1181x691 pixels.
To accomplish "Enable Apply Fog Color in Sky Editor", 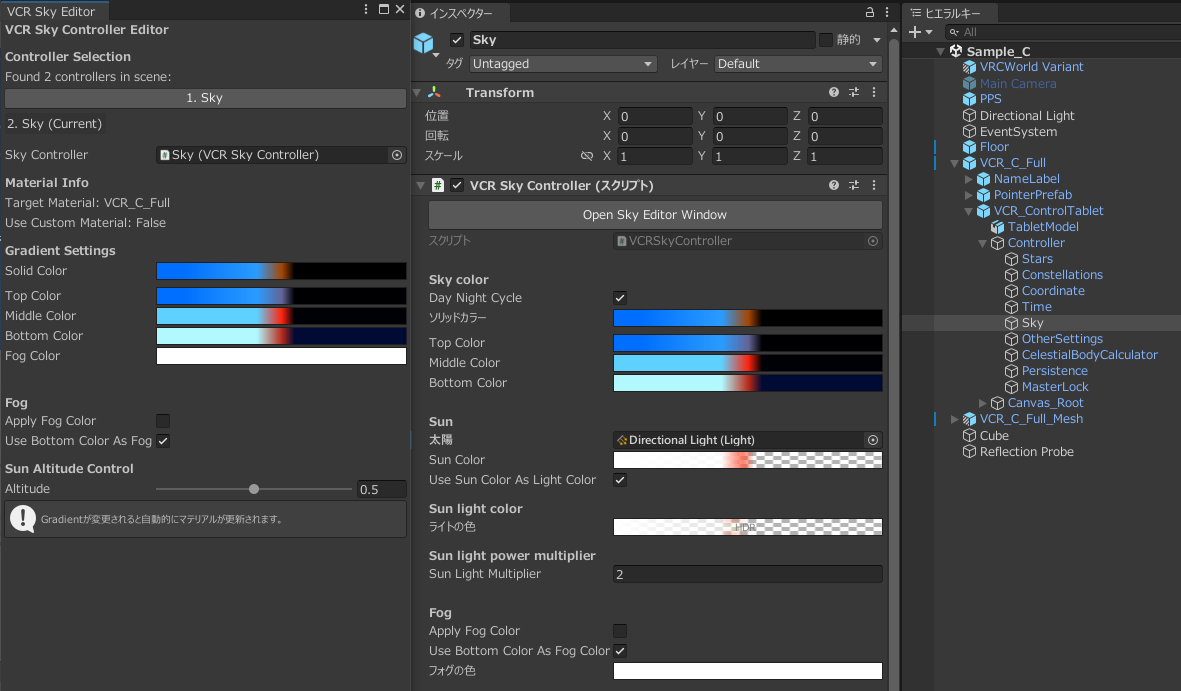I will (163, 420).
